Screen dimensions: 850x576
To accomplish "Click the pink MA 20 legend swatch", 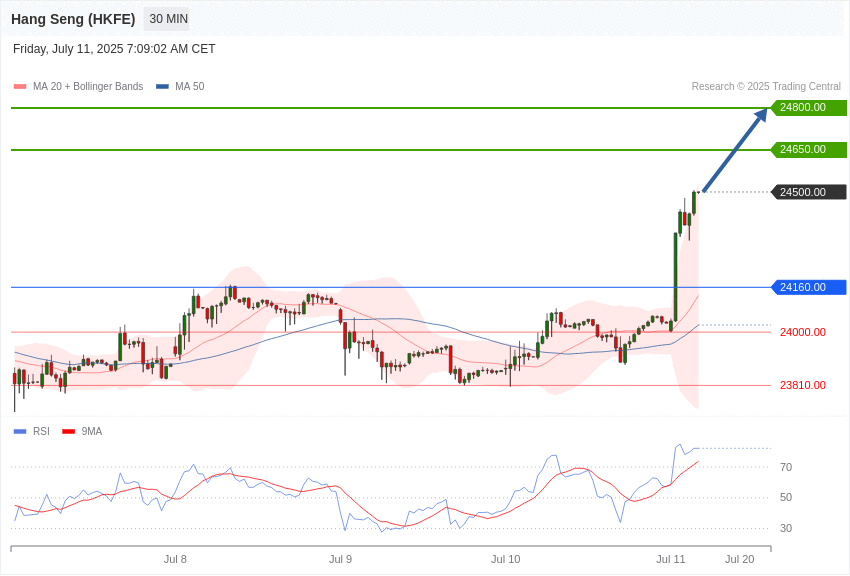I will pos(20,86).
